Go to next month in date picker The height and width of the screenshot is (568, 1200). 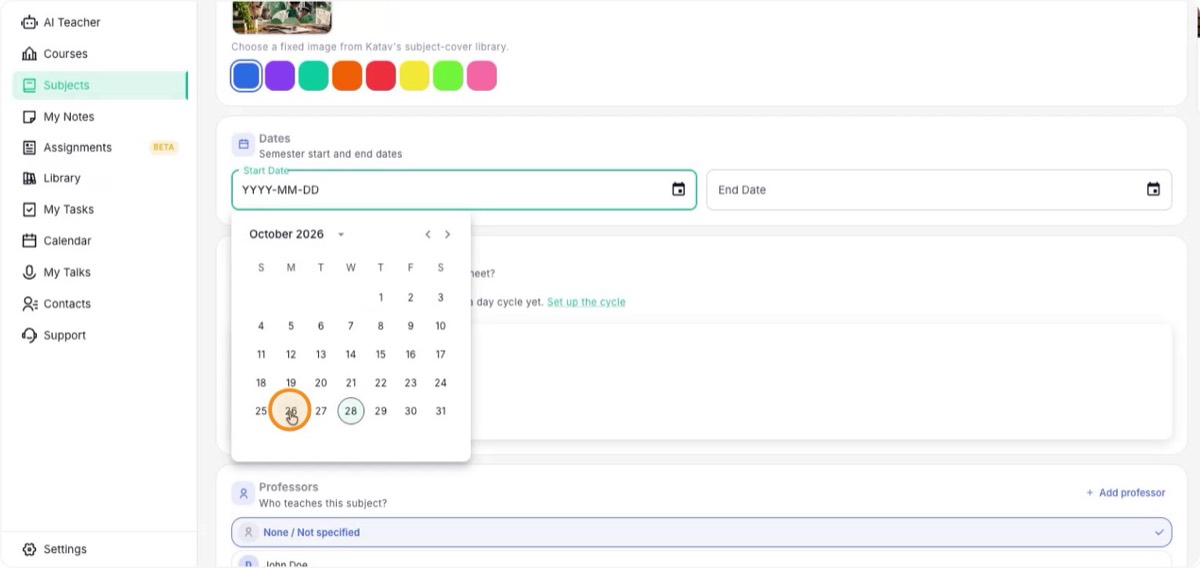click(x=447, y=234)
